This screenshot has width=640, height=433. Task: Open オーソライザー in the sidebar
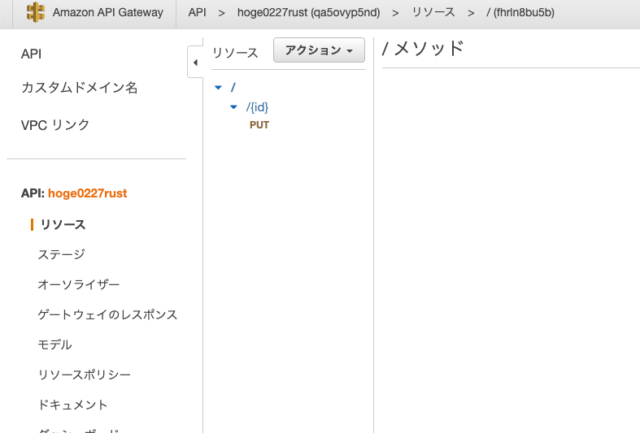79,284
